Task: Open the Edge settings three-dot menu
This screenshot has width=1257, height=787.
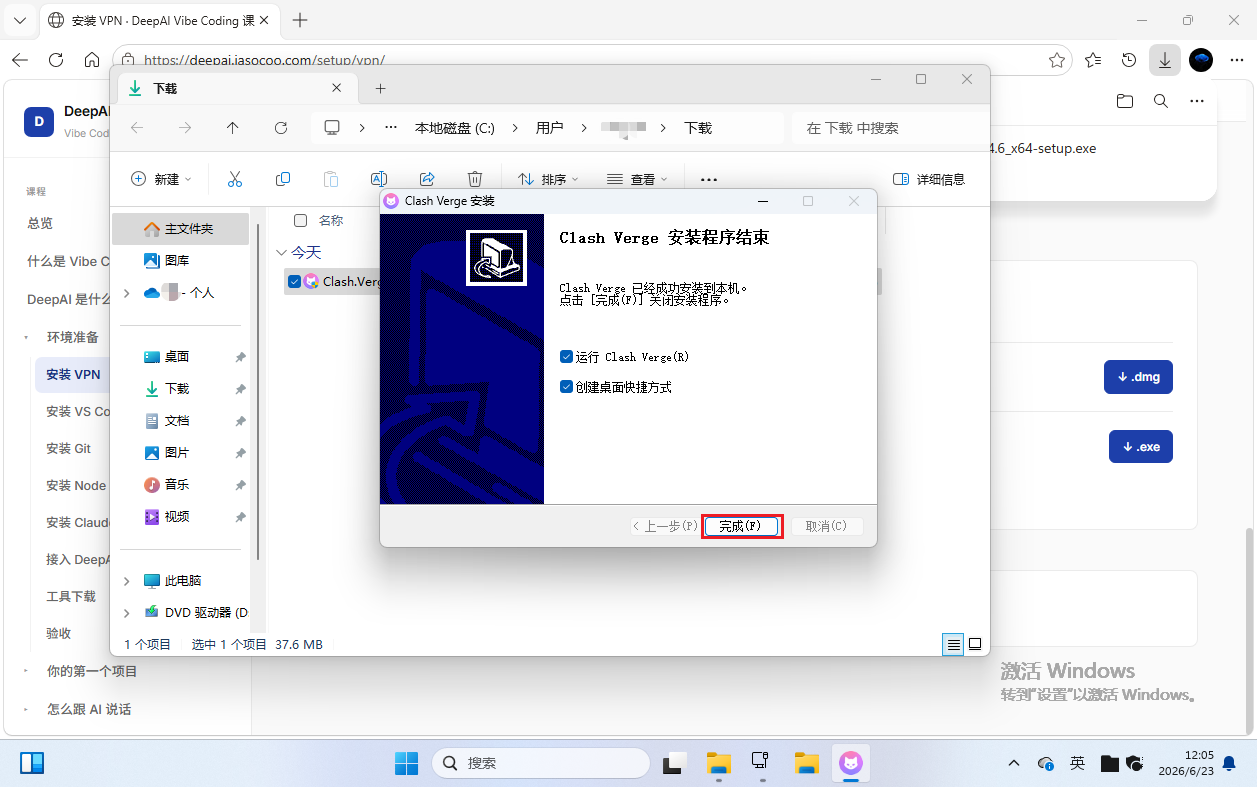Action: pos(1237,60)
